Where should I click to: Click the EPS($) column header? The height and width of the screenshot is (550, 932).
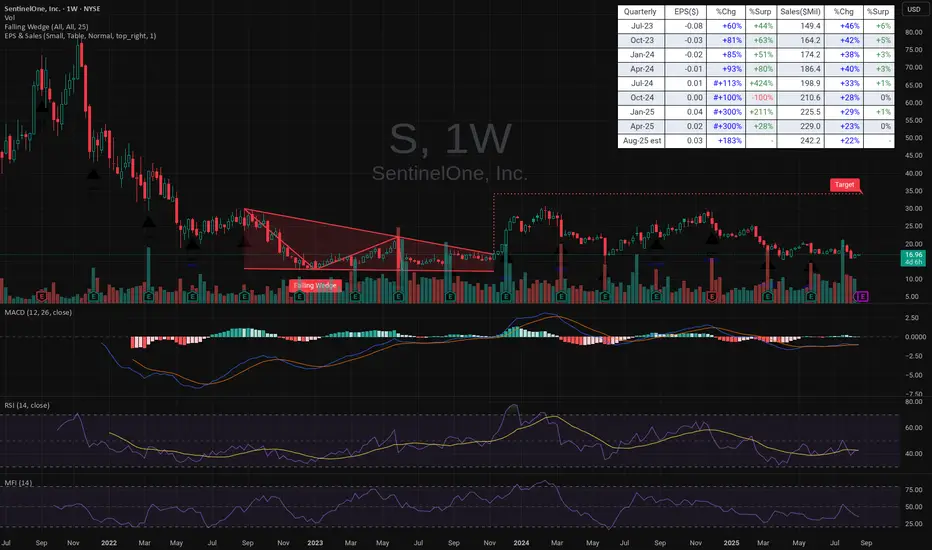pyautogui.click(x=685, y=12)
